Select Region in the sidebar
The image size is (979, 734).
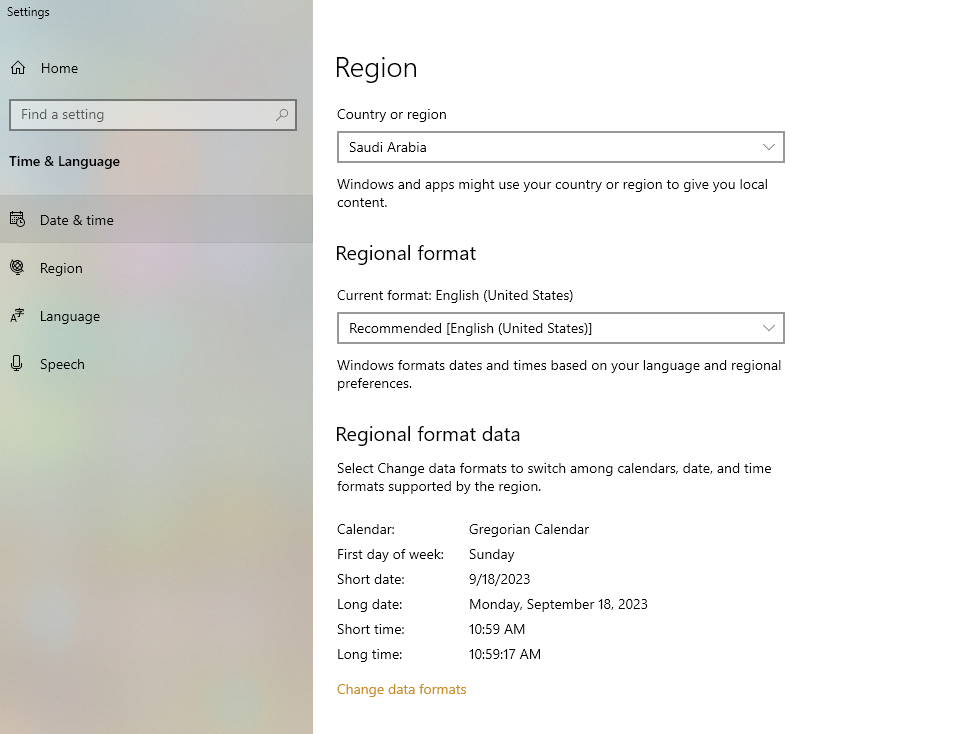click(156, 268)
